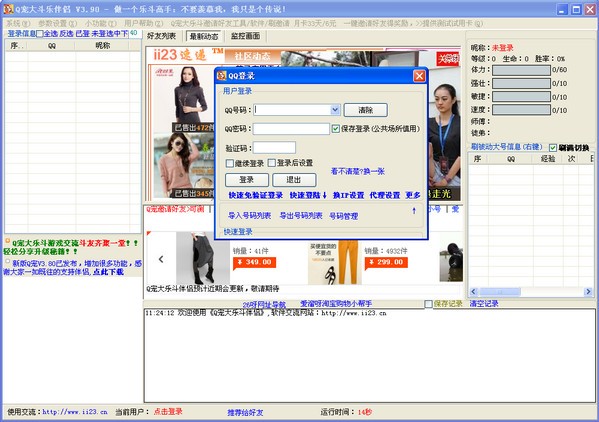Viewport: 599px width, 422px height.
Task: Click the 序 column header in left list
Action: 16,46
